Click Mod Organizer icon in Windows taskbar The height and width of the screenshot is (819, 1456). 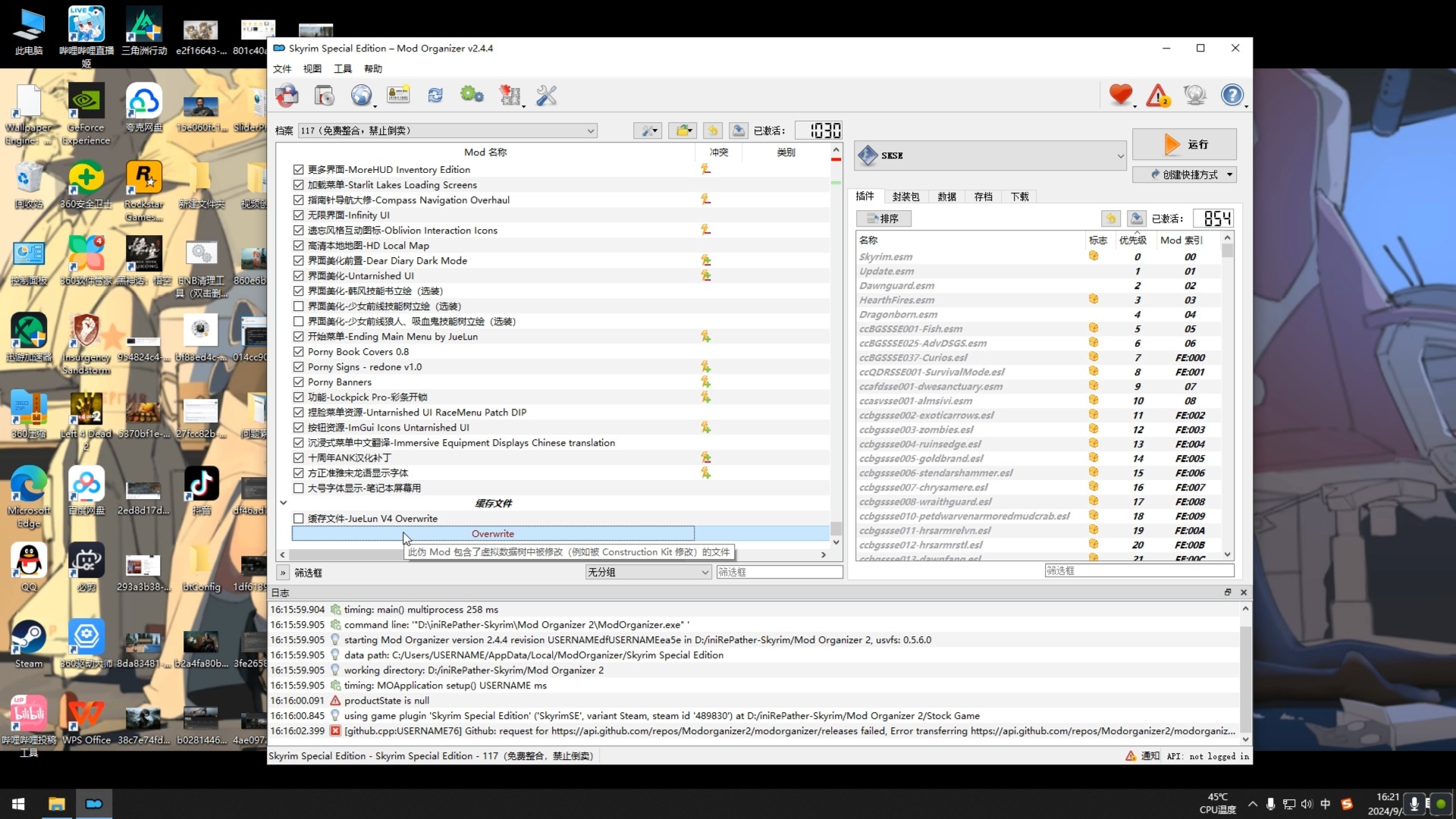[94, 804]
